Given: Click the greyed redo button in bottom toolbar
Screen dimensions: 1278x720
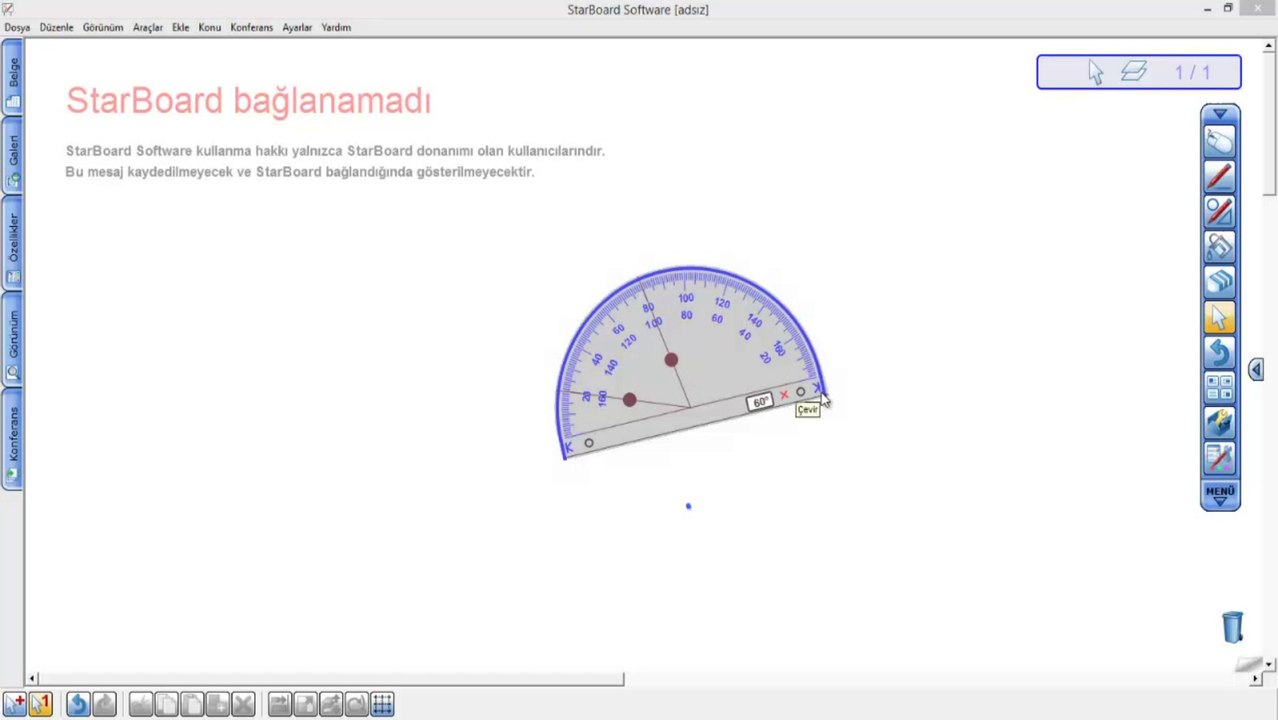Looking at the screenshot, I should pos(104,704).
